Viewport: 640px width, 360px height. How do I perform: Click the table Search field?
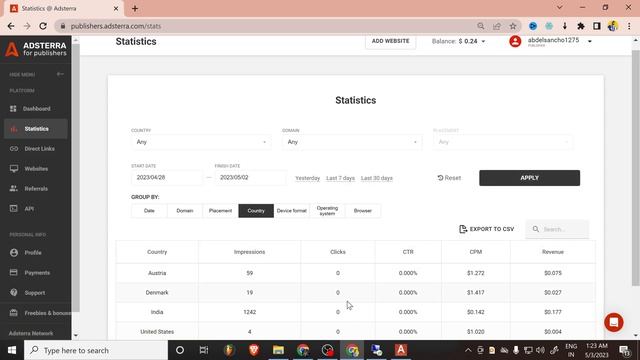tap(557, 229)
